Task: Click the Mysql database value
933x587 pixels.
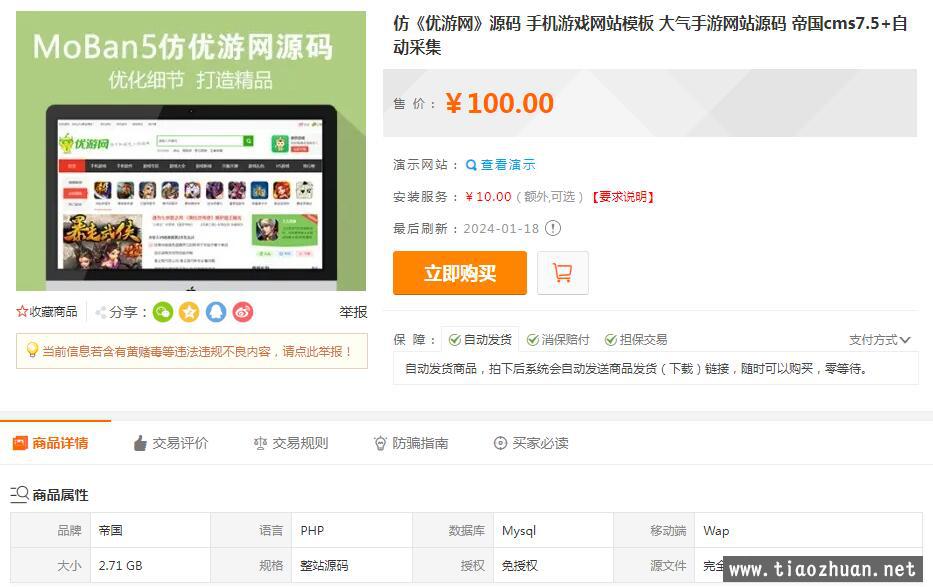Action: coord(519,531)
